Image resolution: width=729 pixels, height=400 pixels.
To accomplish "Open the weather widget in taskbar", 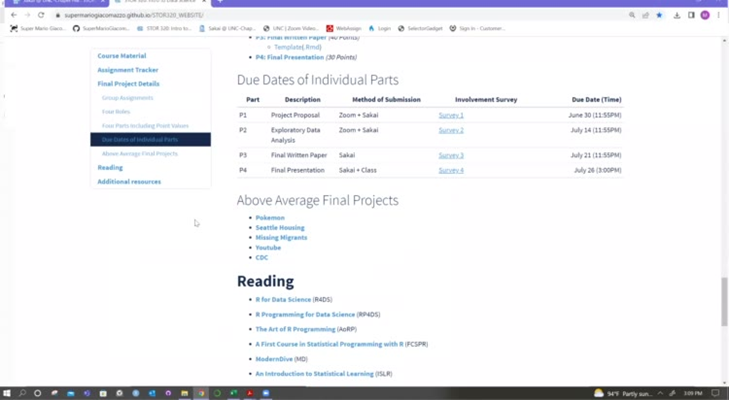I will click(622, 393).
